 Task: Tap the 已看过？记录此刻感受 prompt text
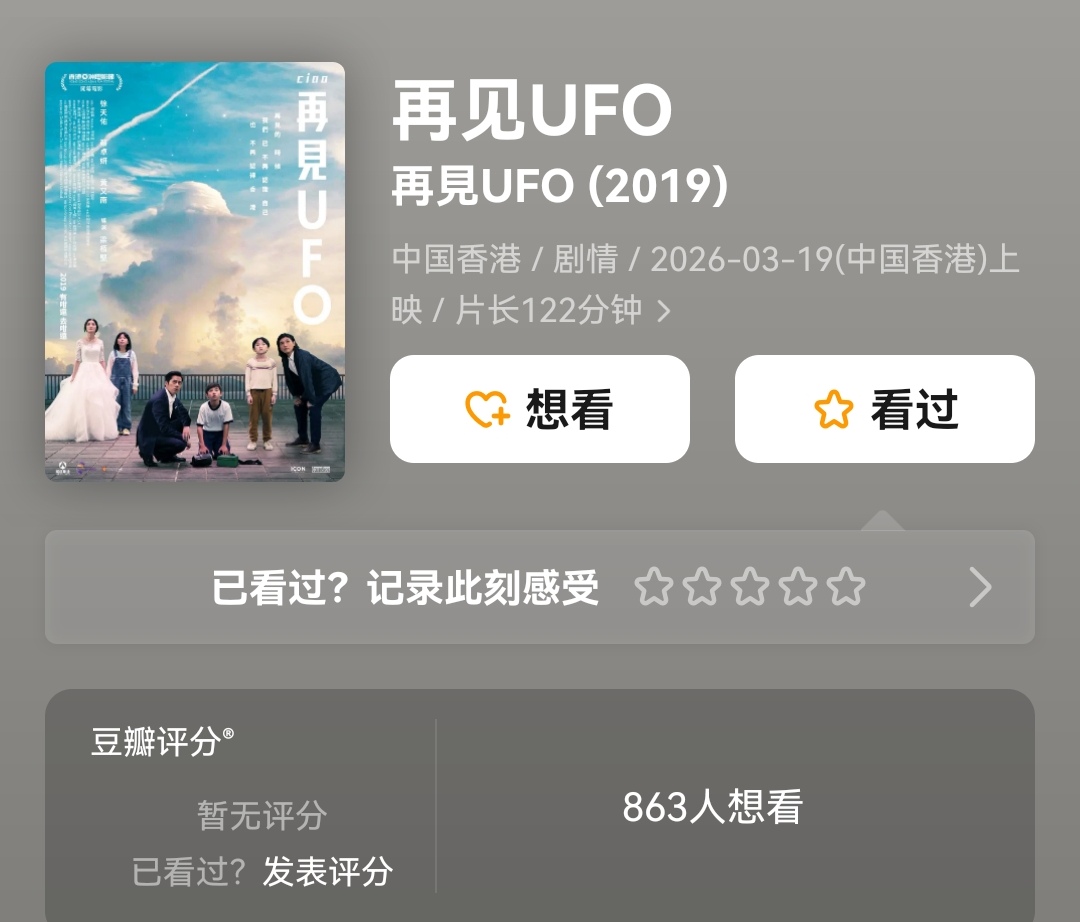pos(405,588)
